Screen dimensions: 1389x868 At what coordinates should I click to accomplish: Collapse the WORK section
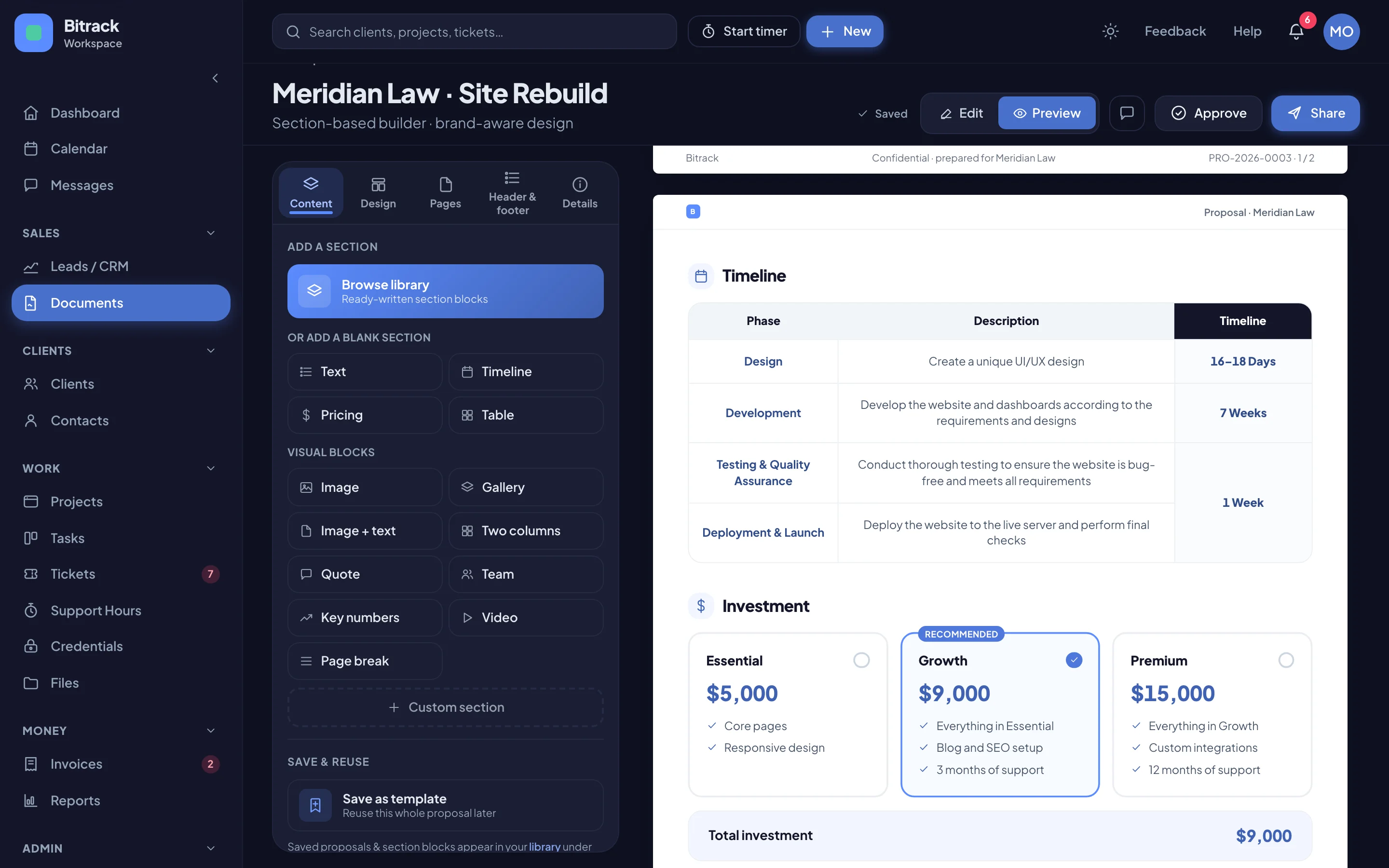coord(211,468)
